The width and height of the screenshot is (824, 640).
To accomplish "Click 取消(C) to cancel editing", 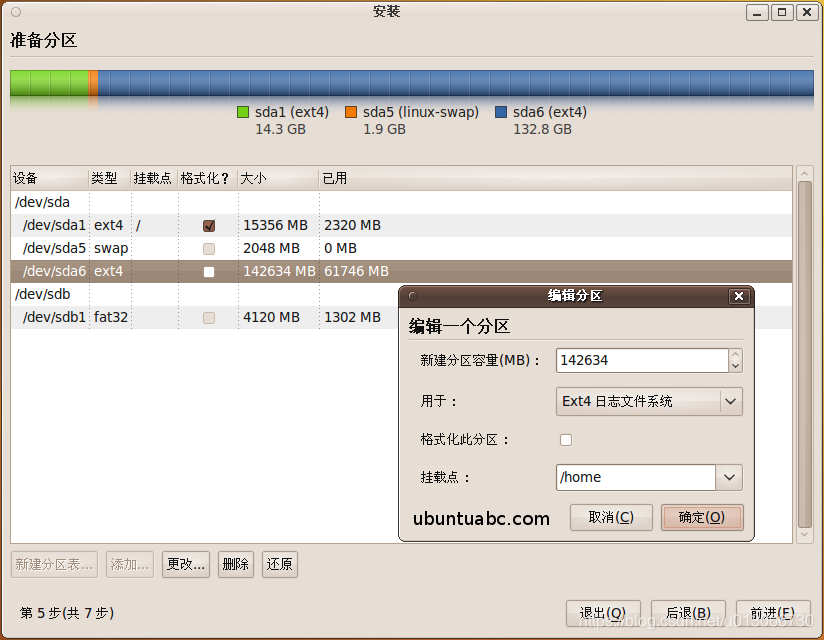I will click(611, 518).
